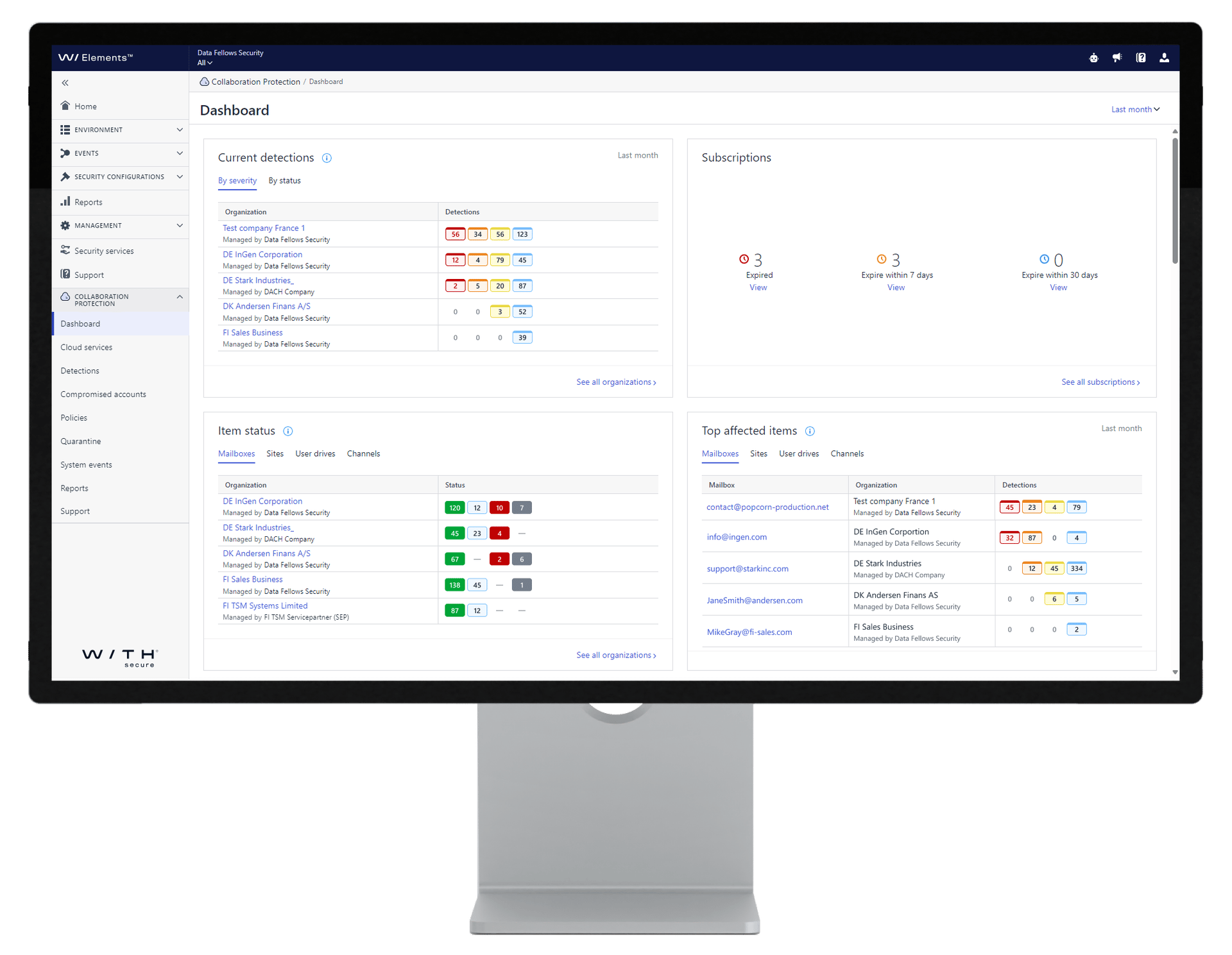Open the megaphone announcements icon

tap(1117, 58)
